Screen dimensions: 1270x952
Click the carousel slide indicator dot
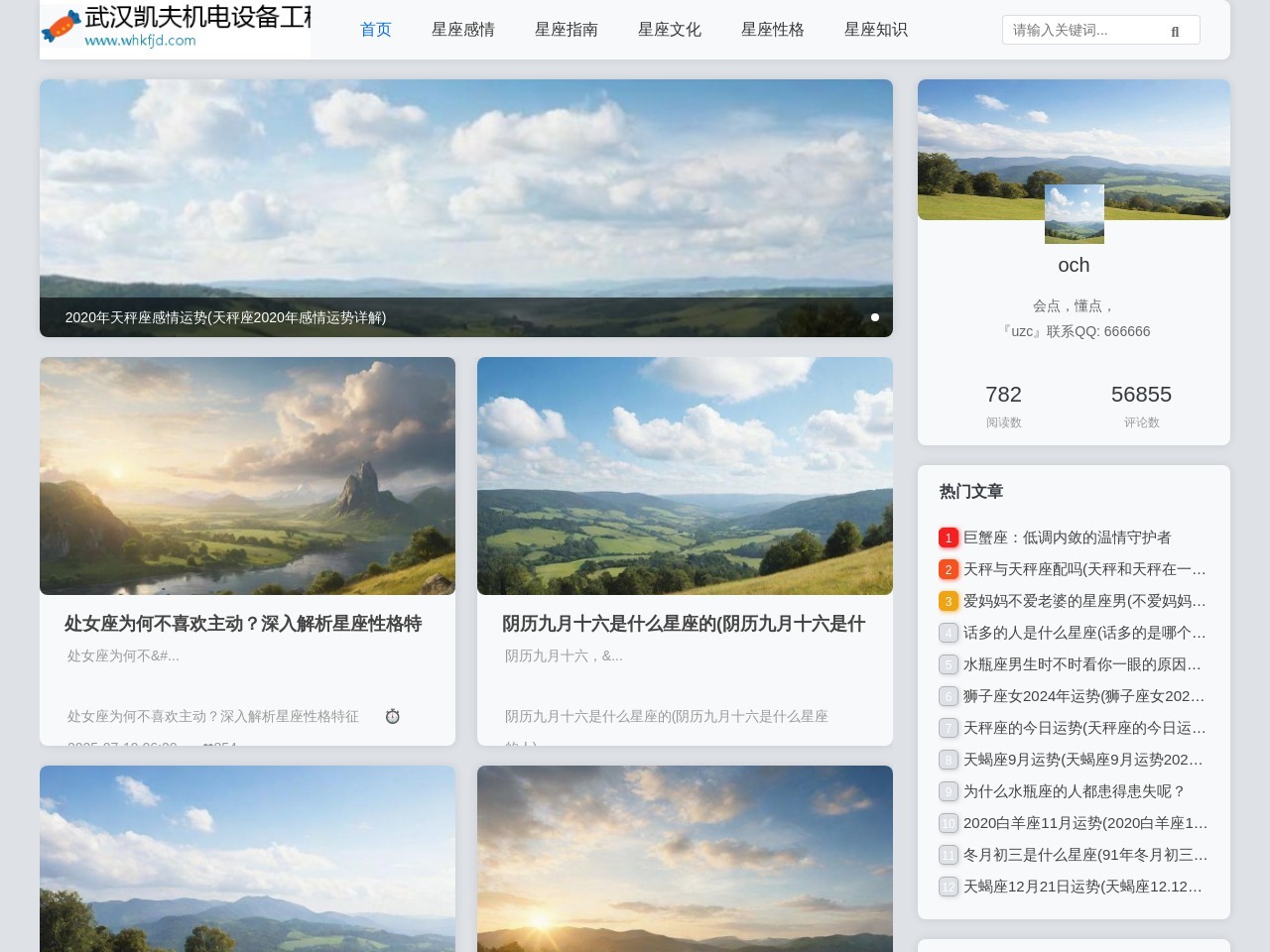875,317
